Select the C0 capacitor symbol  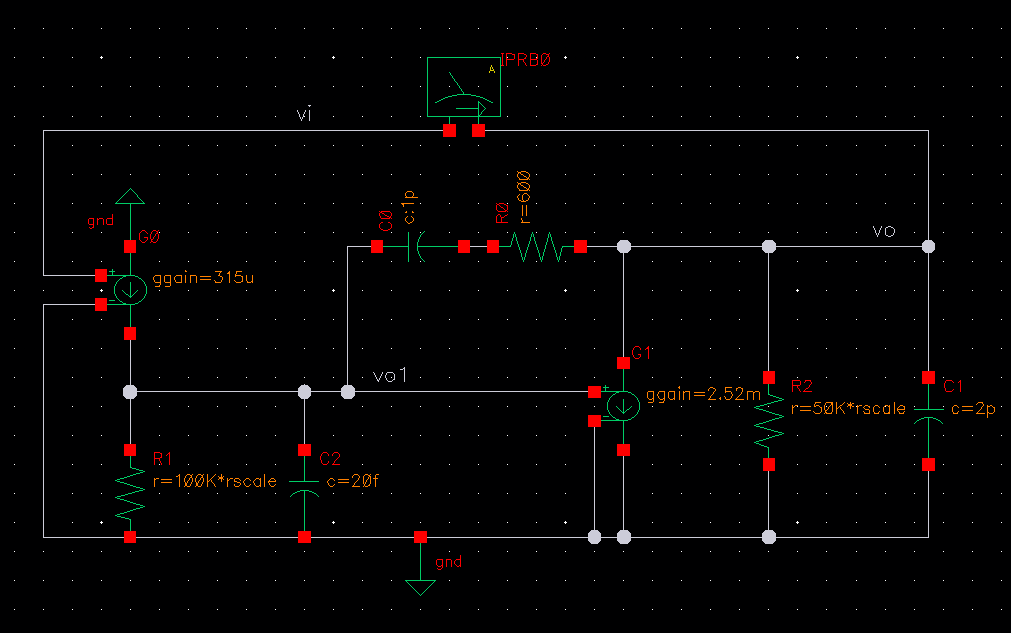tap(418, 246)
